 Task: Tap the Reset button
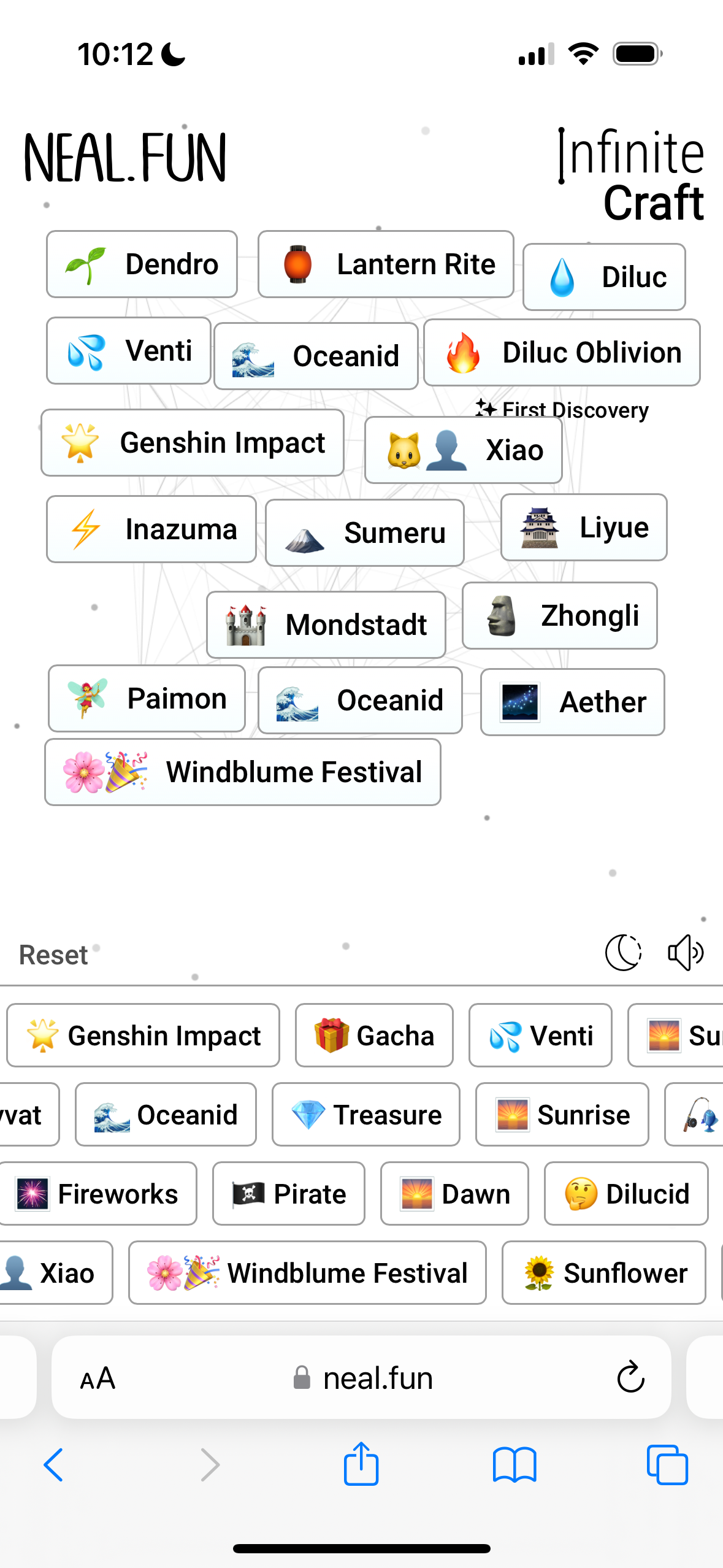tap(53, 954)
